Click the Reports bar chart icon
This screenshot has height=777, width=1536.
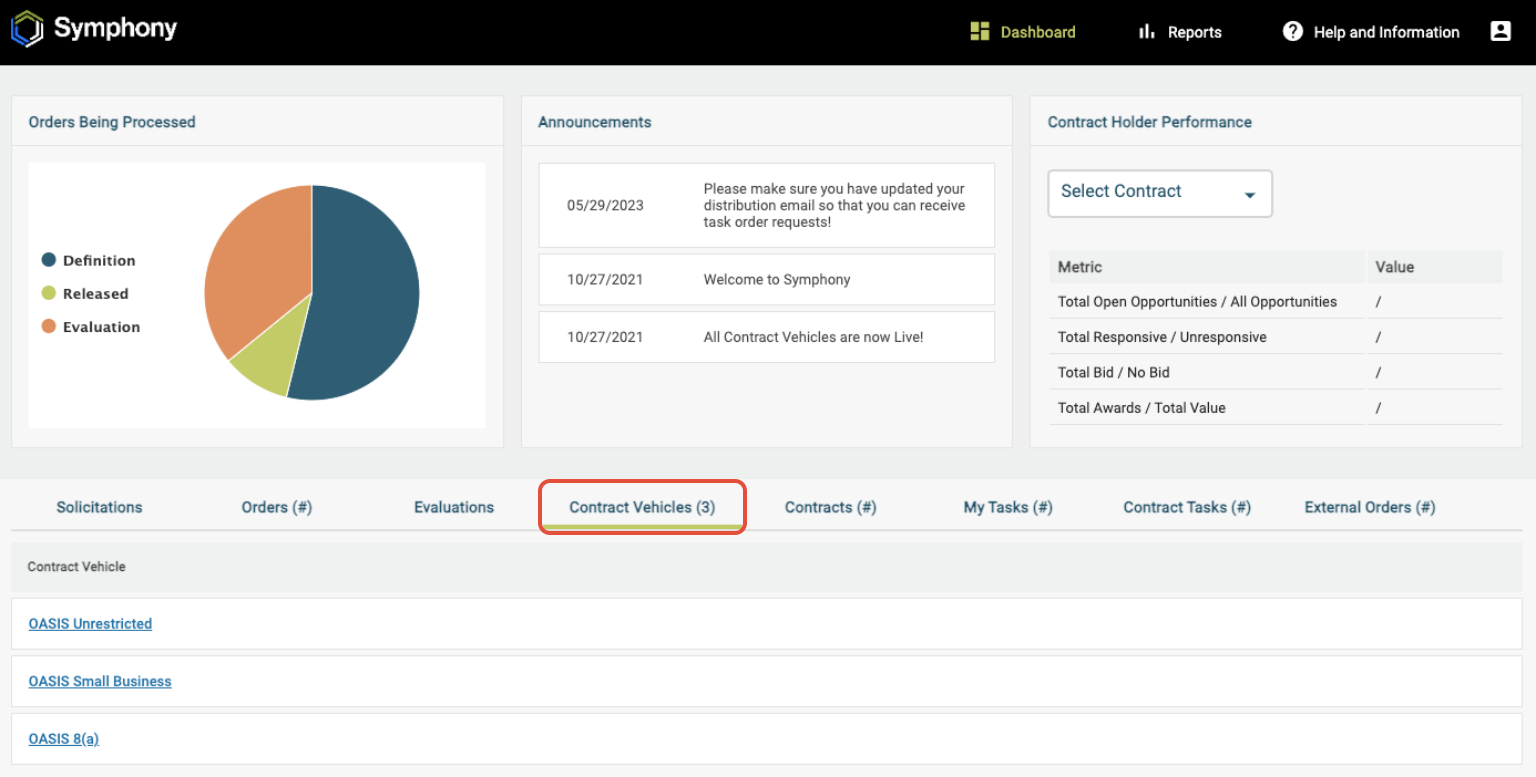(x=1147, y=32)
